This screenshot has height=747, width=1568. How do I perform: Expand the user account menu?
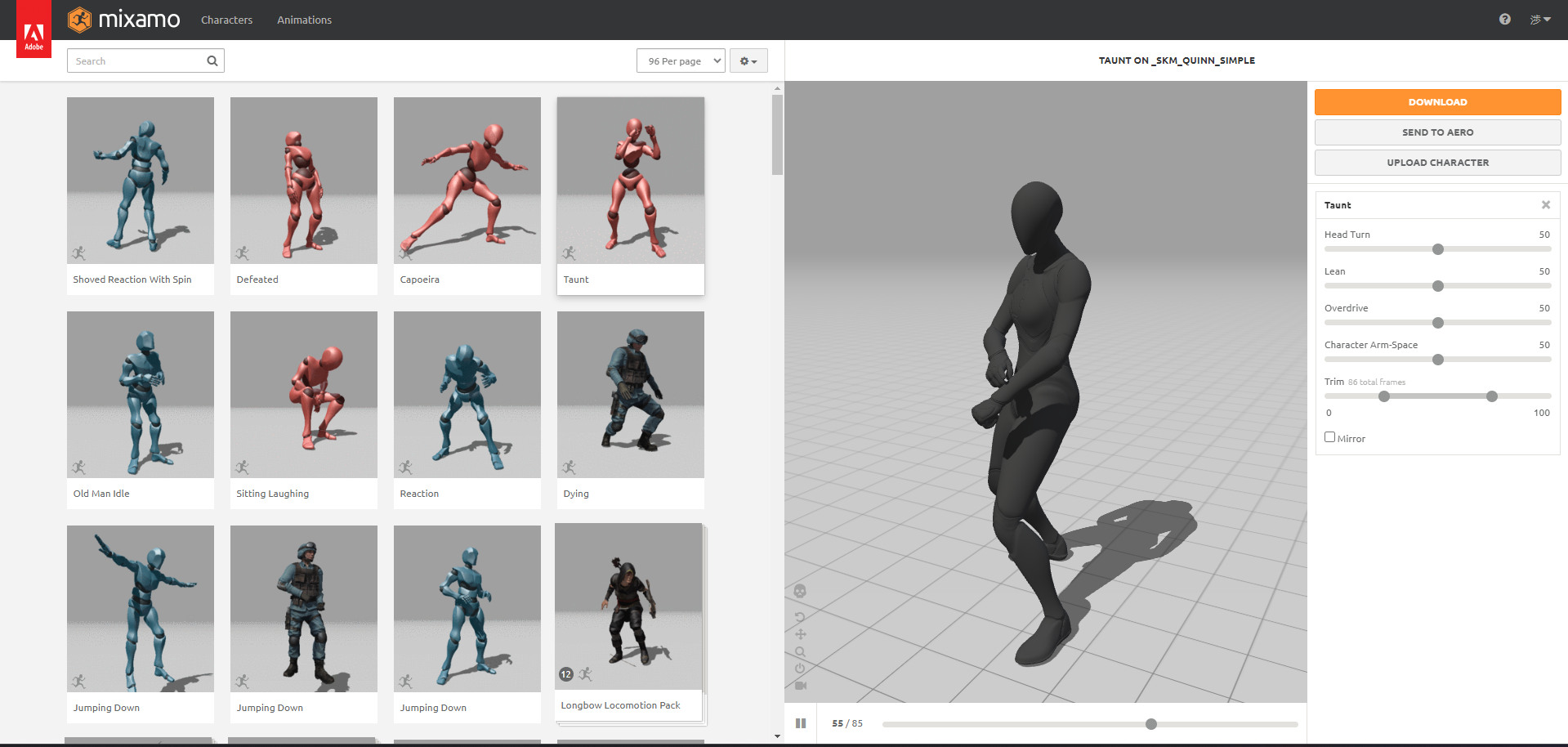[1539, 20]
